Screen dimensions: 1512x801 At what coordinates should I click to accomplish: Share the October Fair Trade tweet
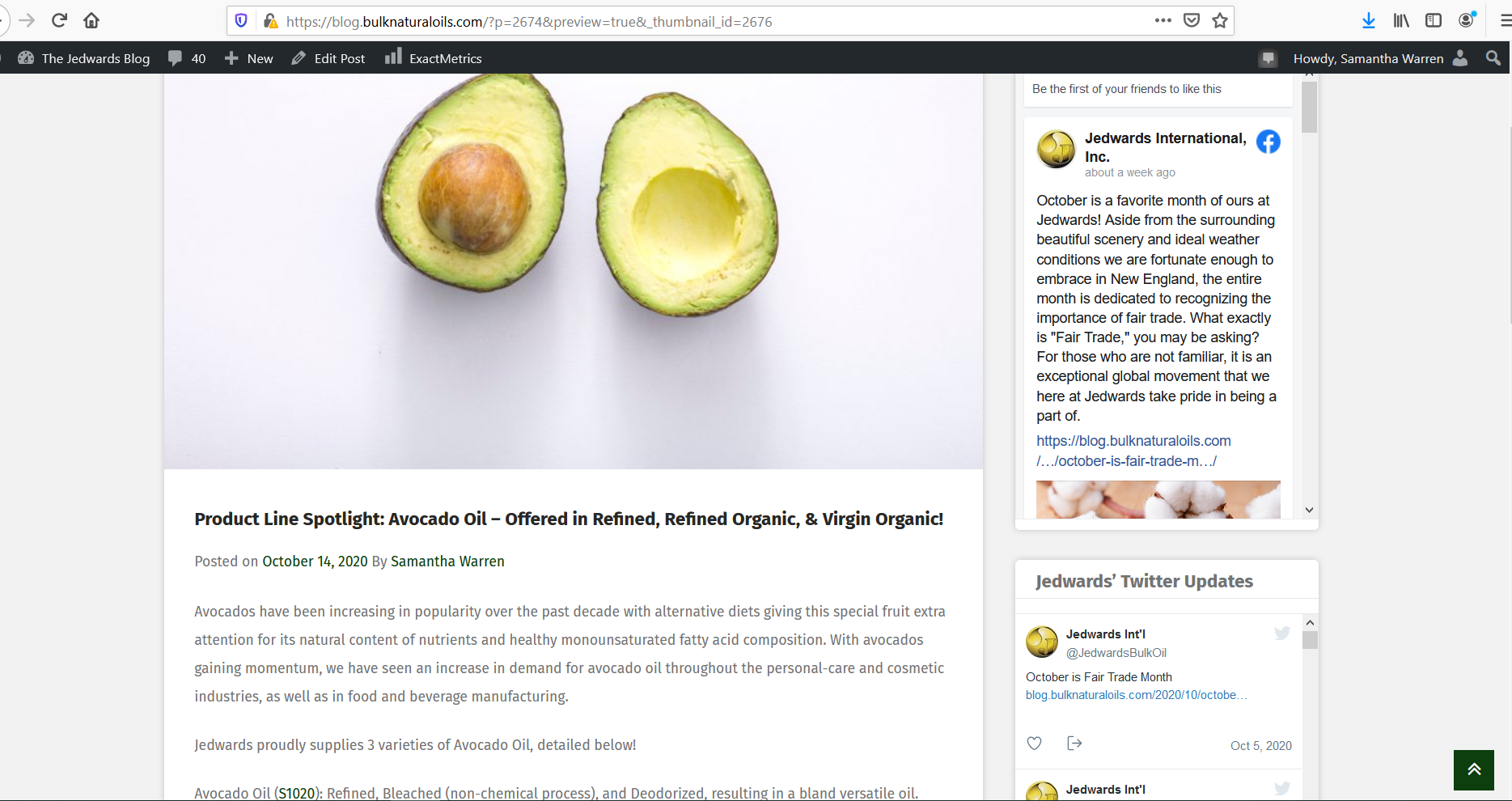[x=1074, y=743]
